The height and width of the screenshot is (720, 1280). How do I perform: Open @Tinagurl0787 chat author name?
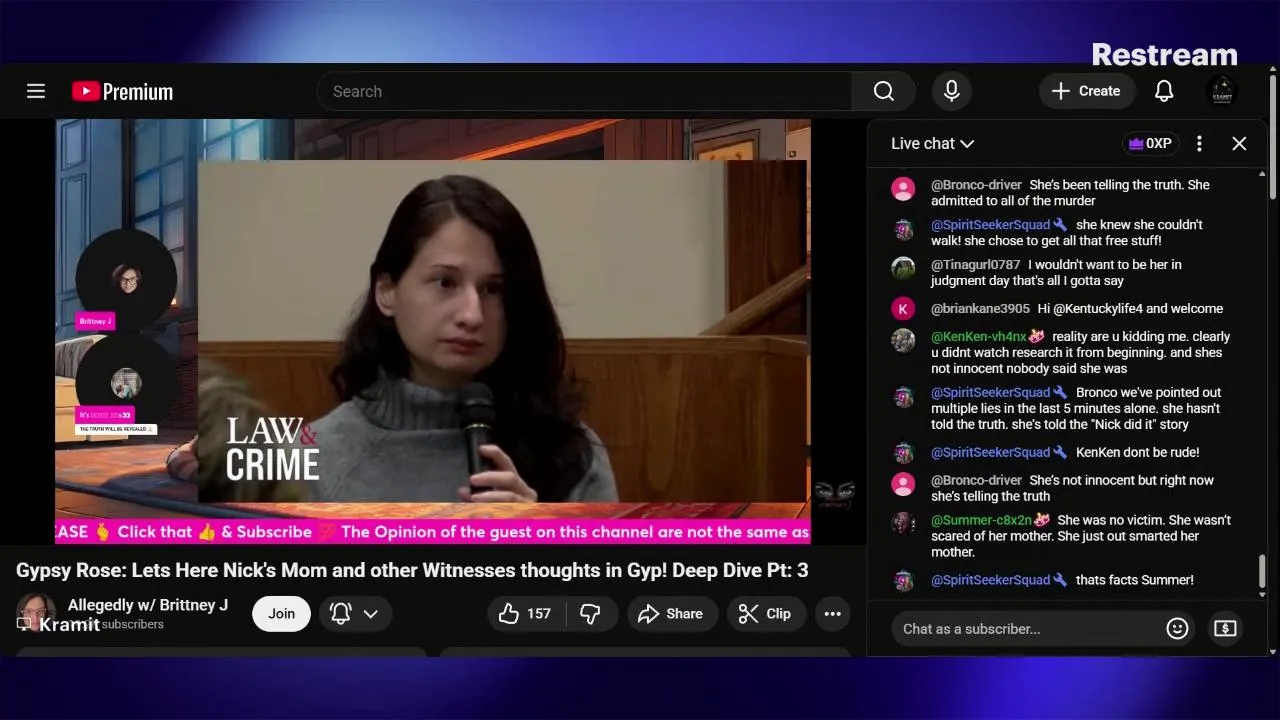tap(976, 265)
